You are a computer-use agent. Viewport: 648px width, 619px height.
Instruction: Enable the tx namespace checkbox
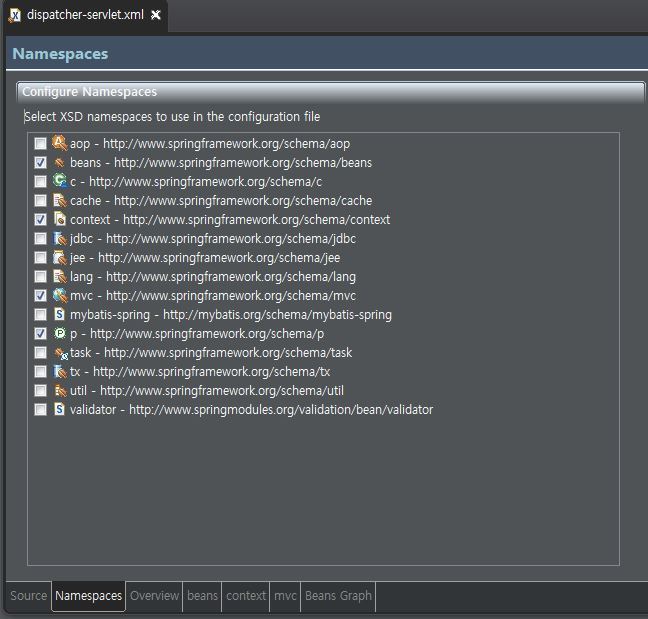point(40,371)
